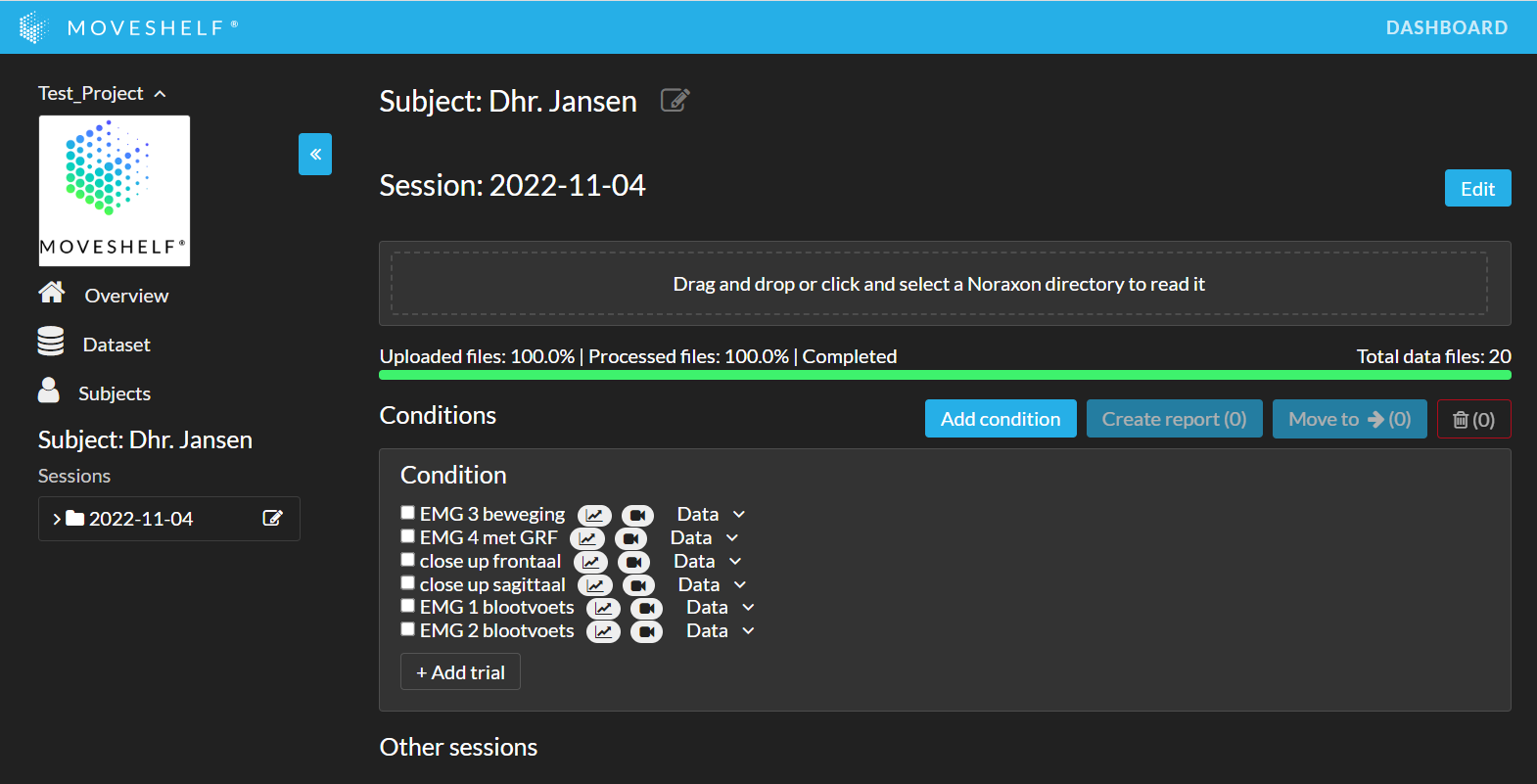Screen dimensions: 1537x784
Task: Select EMG 1 blootvoets checkbox
Action: 408,605
